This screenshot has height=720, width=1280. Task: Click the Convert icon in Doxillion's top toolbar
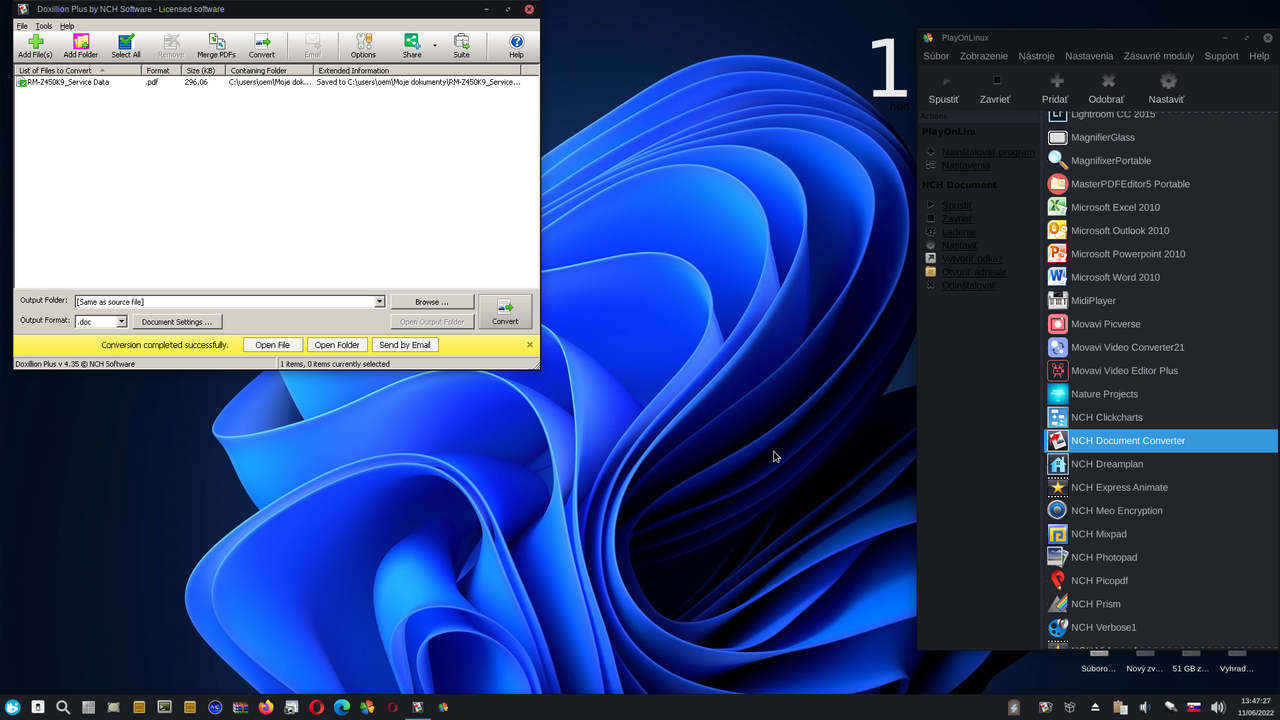pyautogui.click(x=262, y=46)
